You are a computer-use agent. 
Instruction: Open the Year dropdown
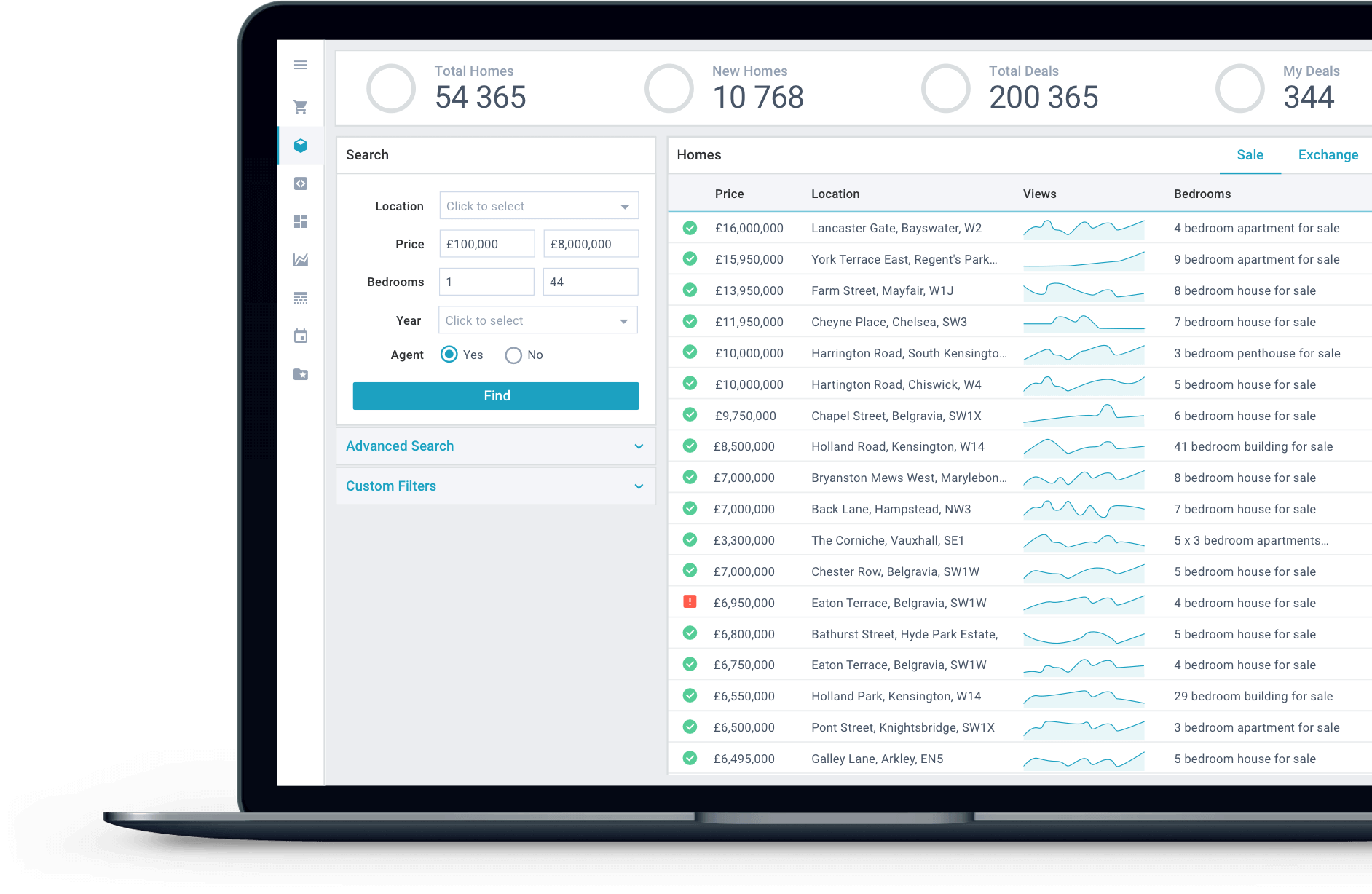[537, 320]
